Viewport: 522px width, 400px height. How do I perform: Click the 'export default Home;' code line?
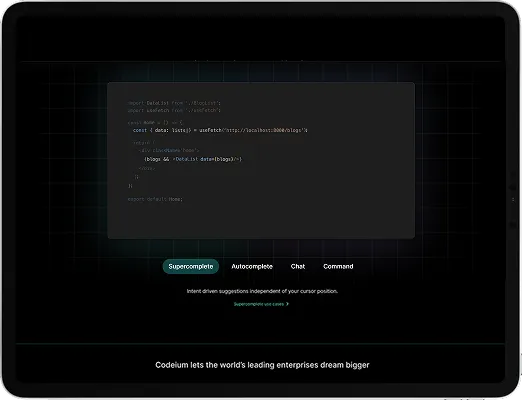pyautogui.click(x=155, y=199)
